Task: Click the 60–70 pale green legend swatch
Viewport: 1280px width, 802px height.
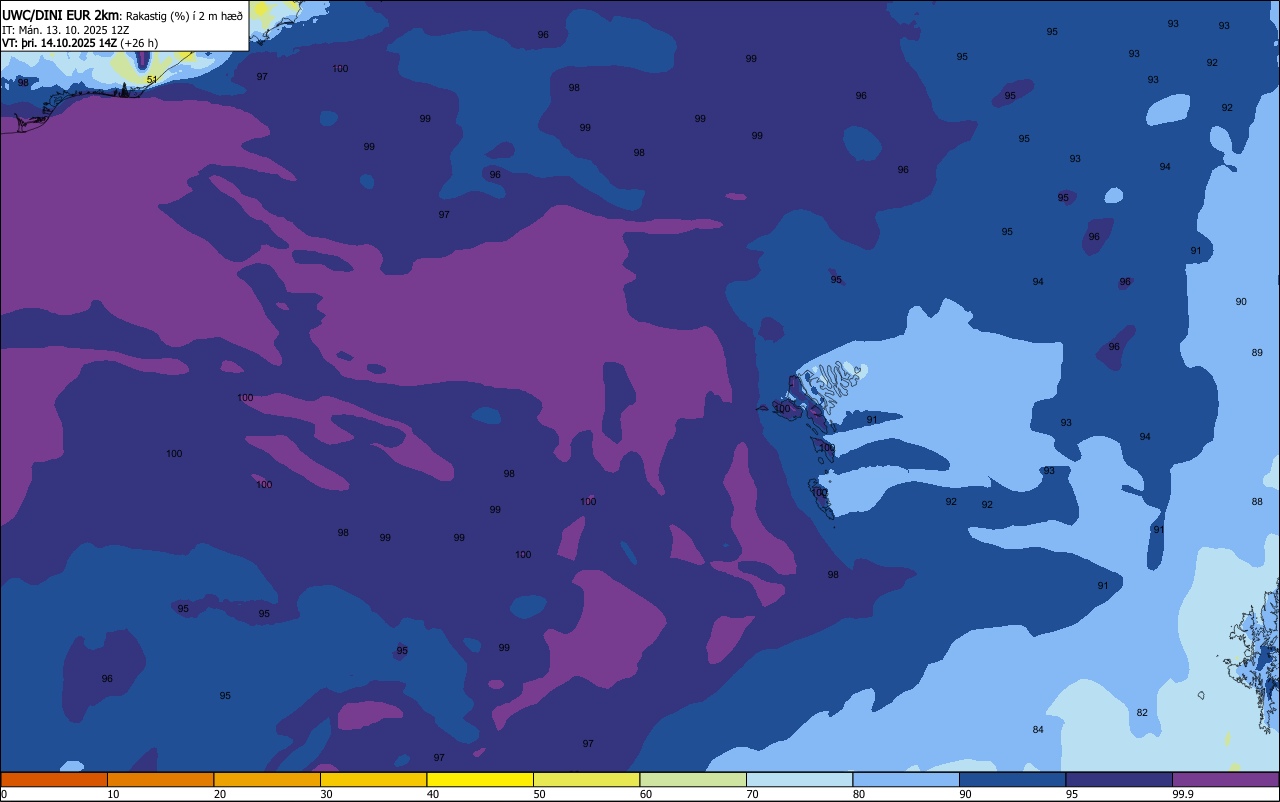Action: coord(693,779)
